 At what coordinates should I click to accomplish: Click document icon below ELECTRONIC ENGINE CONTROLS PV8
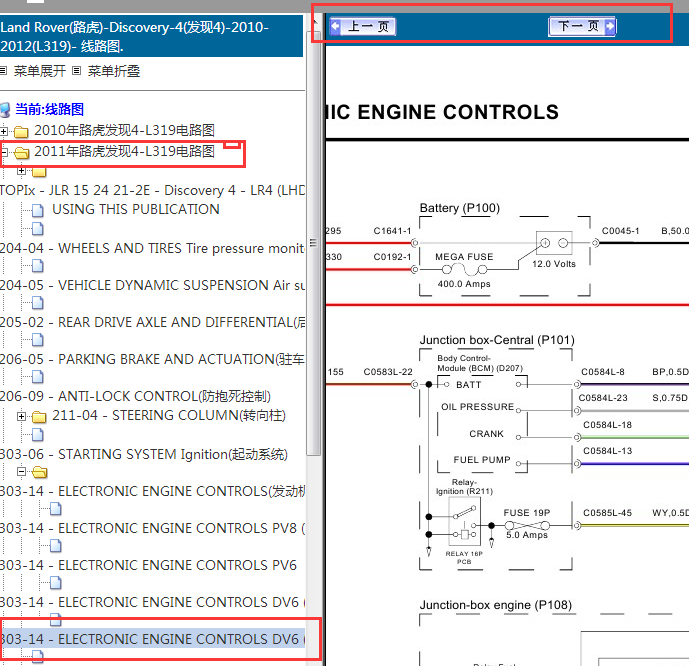tap(55, 546)
